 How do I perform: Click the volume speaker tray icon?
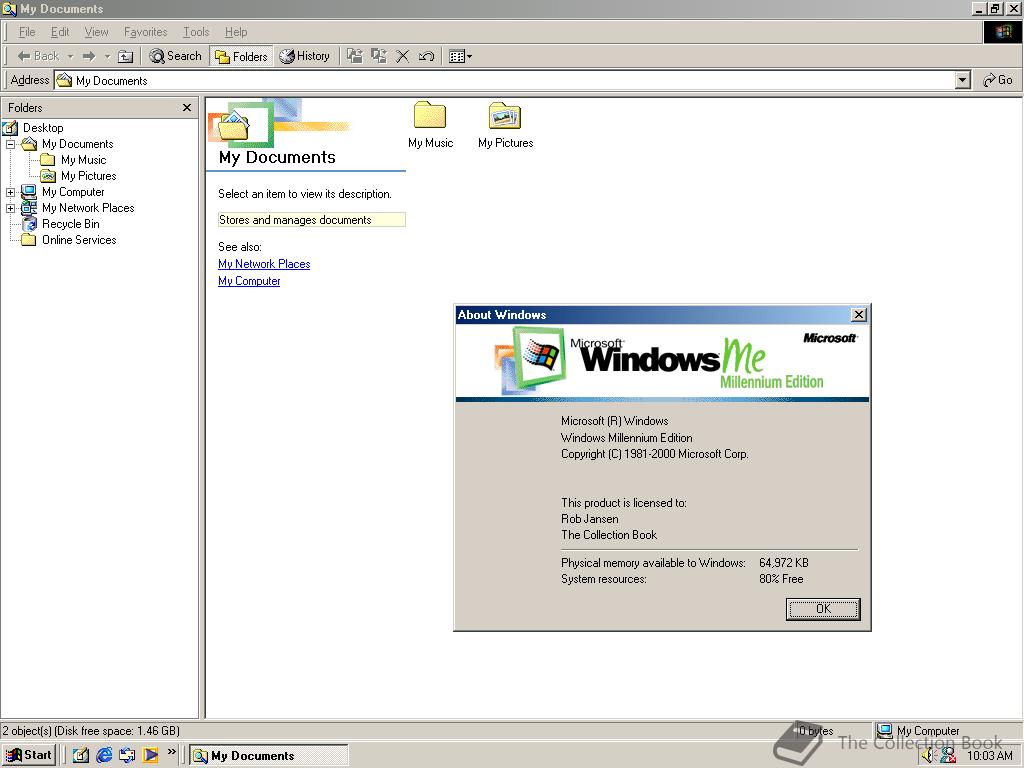click(929, 756)
